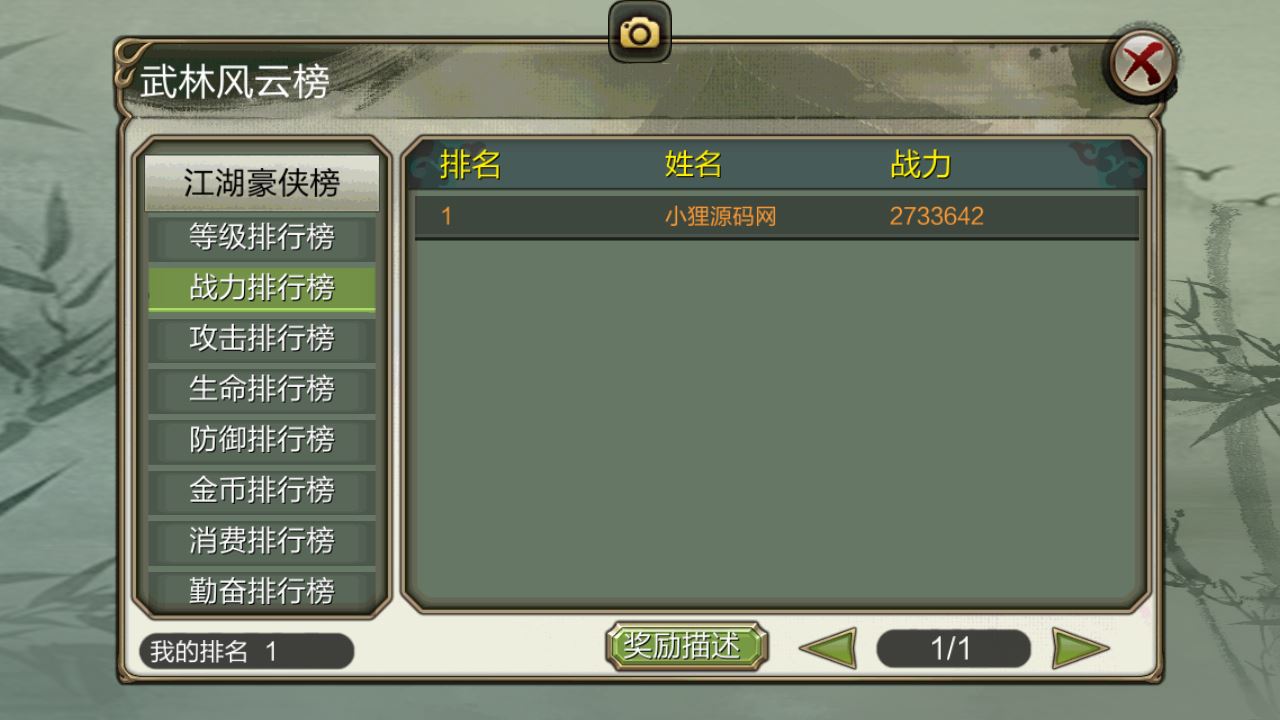Click the 我的排名 my rank field
Image resolution: width=1280 pixels, height=720 pixels.
click(247, 652)
